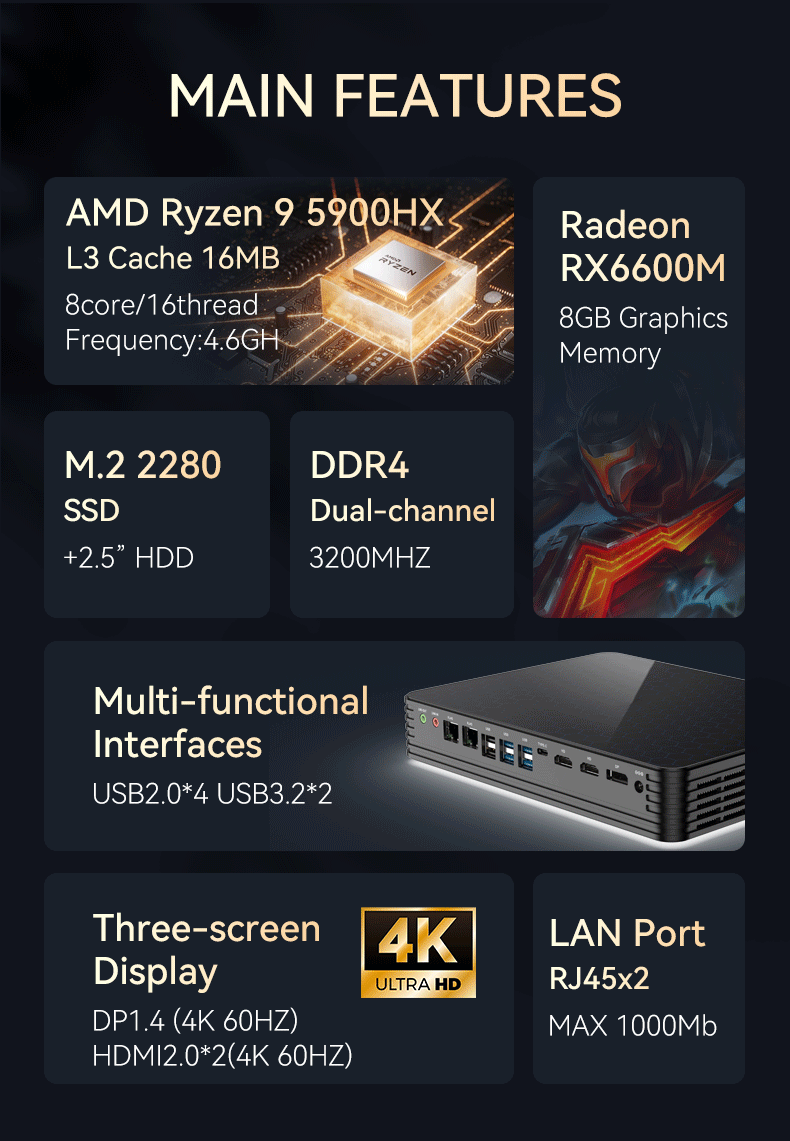Image resolution: width=790 pixels, height=1141 pixels.
Task: Click the red microphone jack
Action: 436,723
